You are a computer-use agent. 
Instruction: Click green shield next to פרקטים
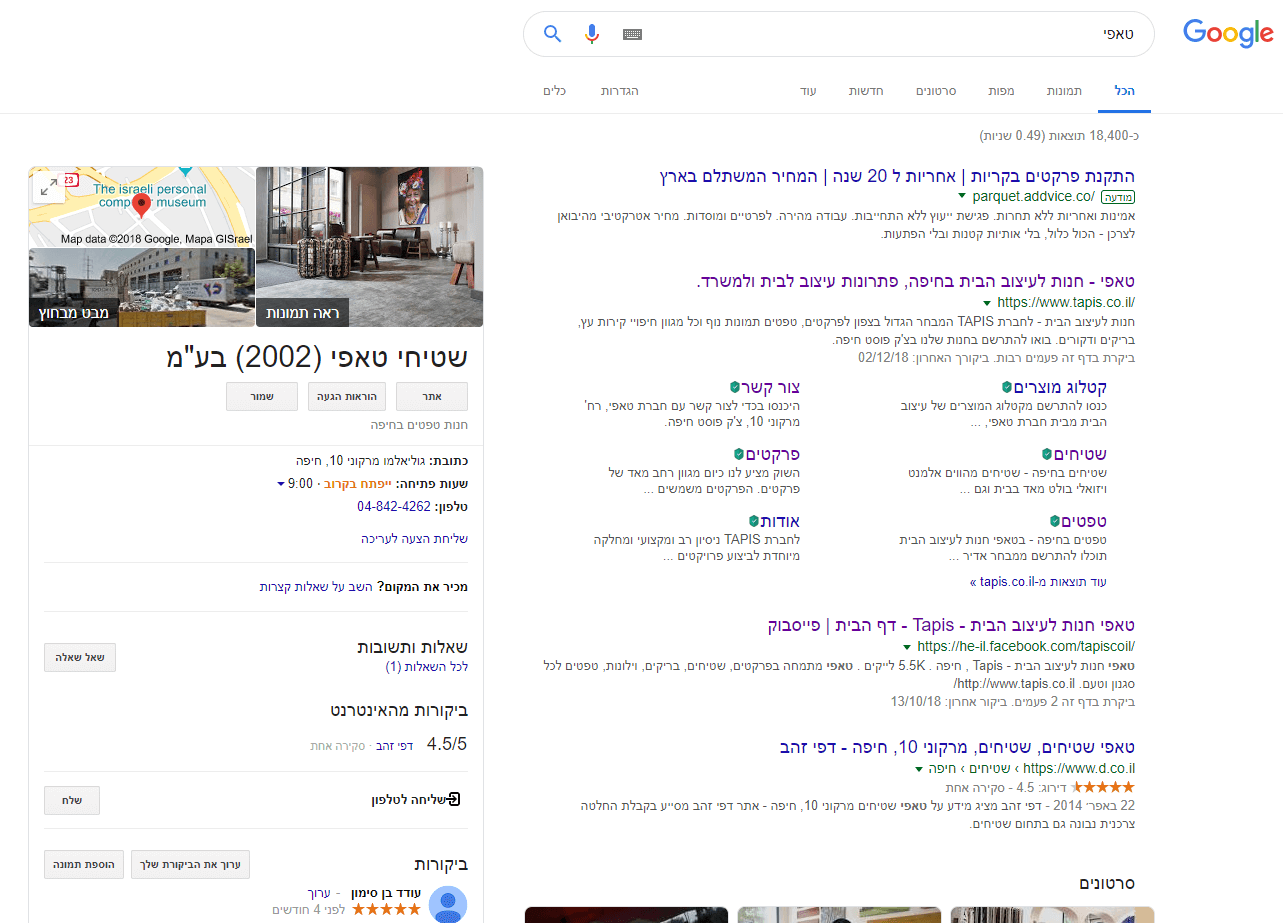tap(739, 454)
